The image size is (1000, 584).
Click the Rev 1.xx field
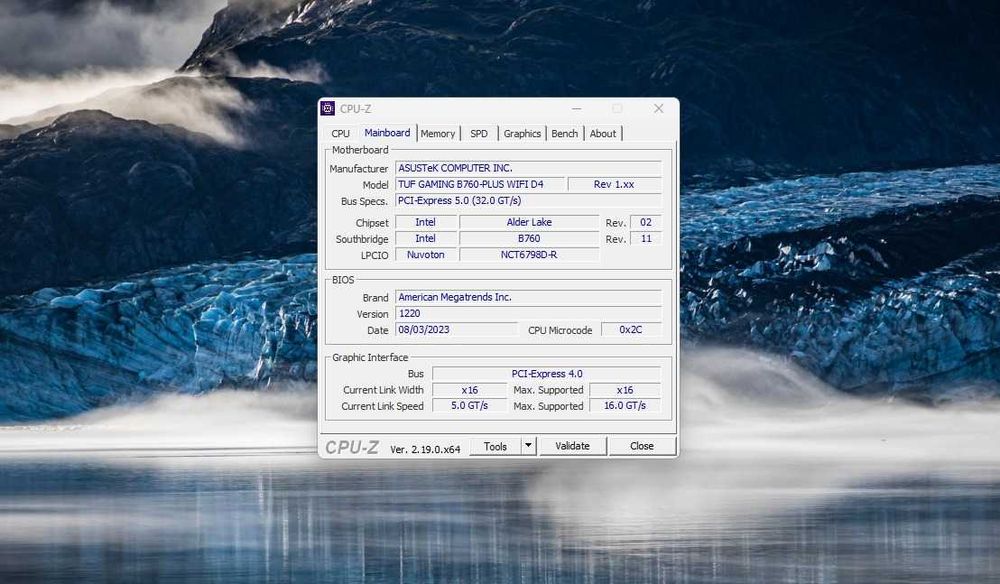[614, 184]
